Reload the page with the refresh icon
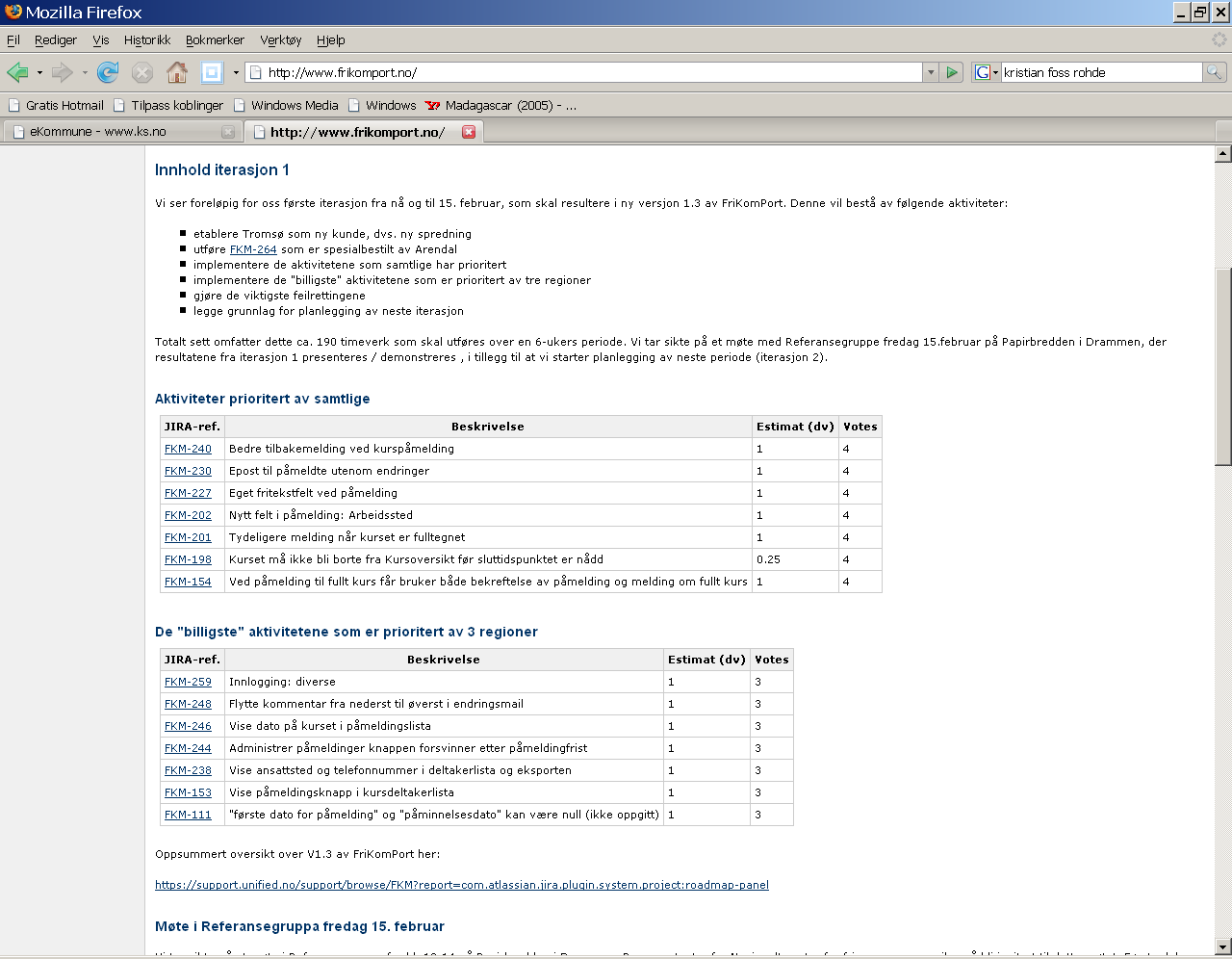1232x959 pixels. pyautogui.click(x=108, y=72)
